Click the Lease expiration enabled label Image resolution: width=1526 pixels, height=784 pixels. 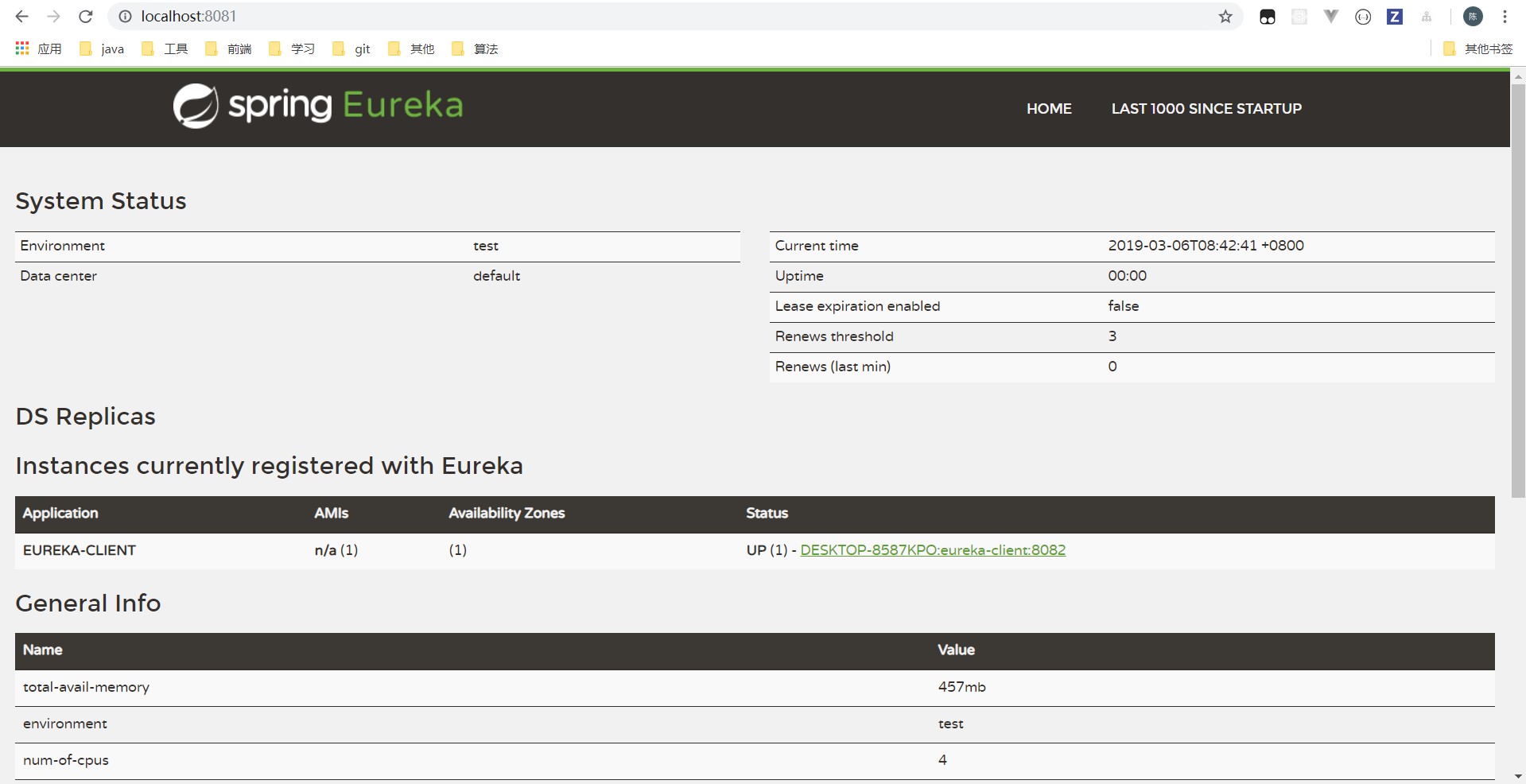tap(858, 306)
